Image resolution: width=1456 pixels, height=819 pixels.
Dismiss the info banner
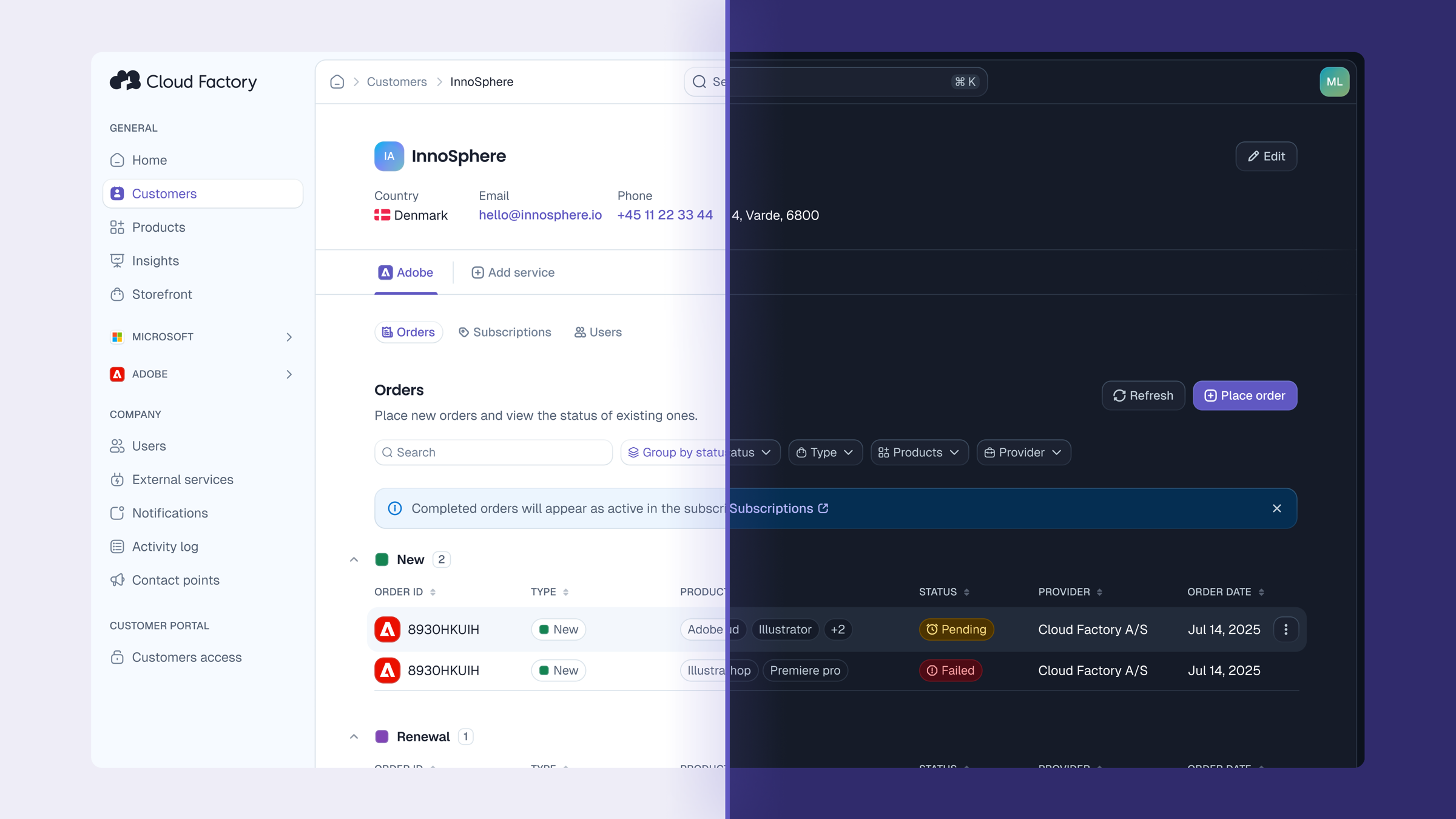pyautogui.click(x=1277, y=508)
